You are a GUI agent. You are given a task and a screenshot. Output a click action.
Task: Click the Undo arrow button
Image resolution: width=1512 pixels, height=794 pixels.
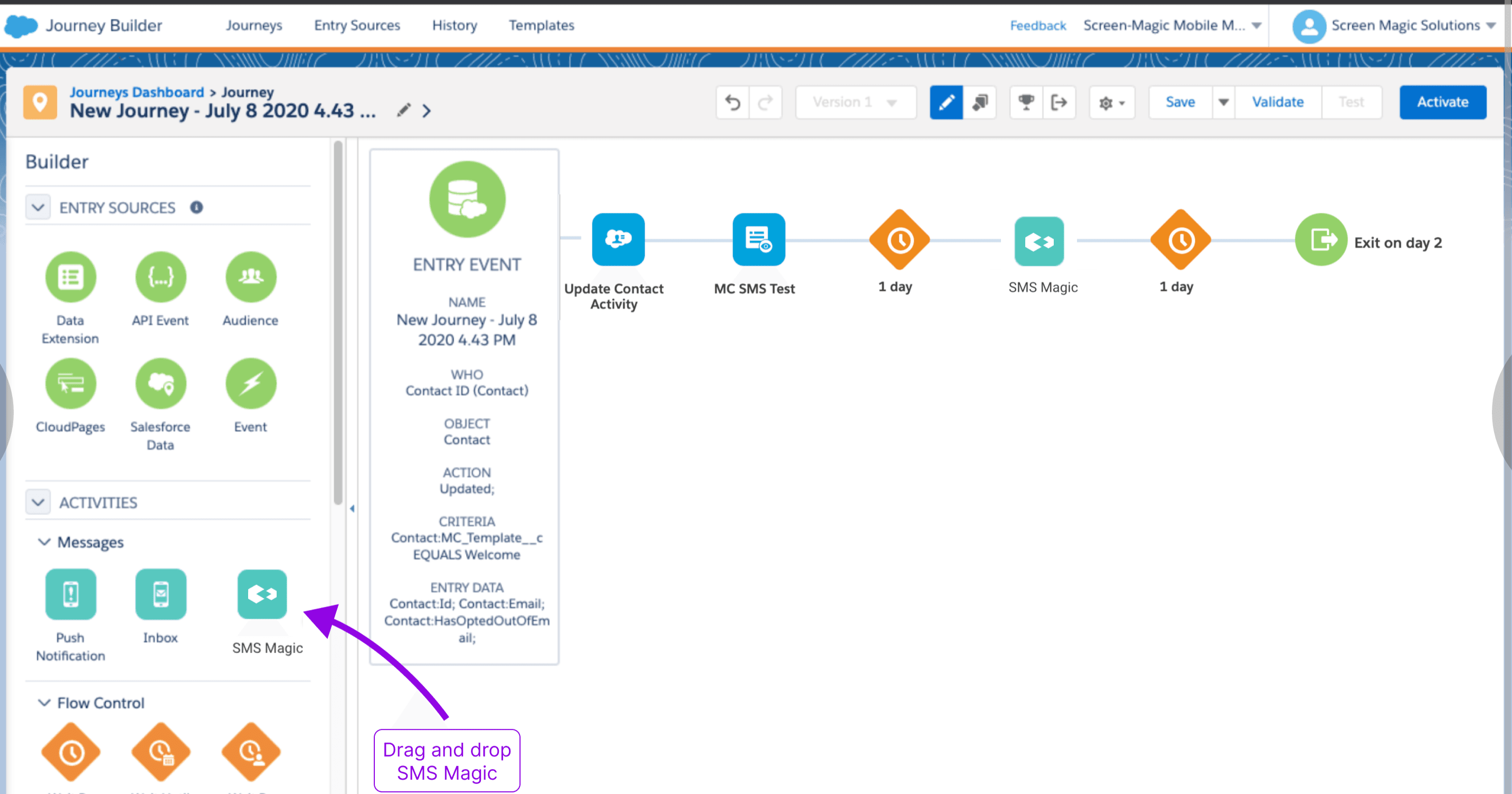[x=733, y=103]
